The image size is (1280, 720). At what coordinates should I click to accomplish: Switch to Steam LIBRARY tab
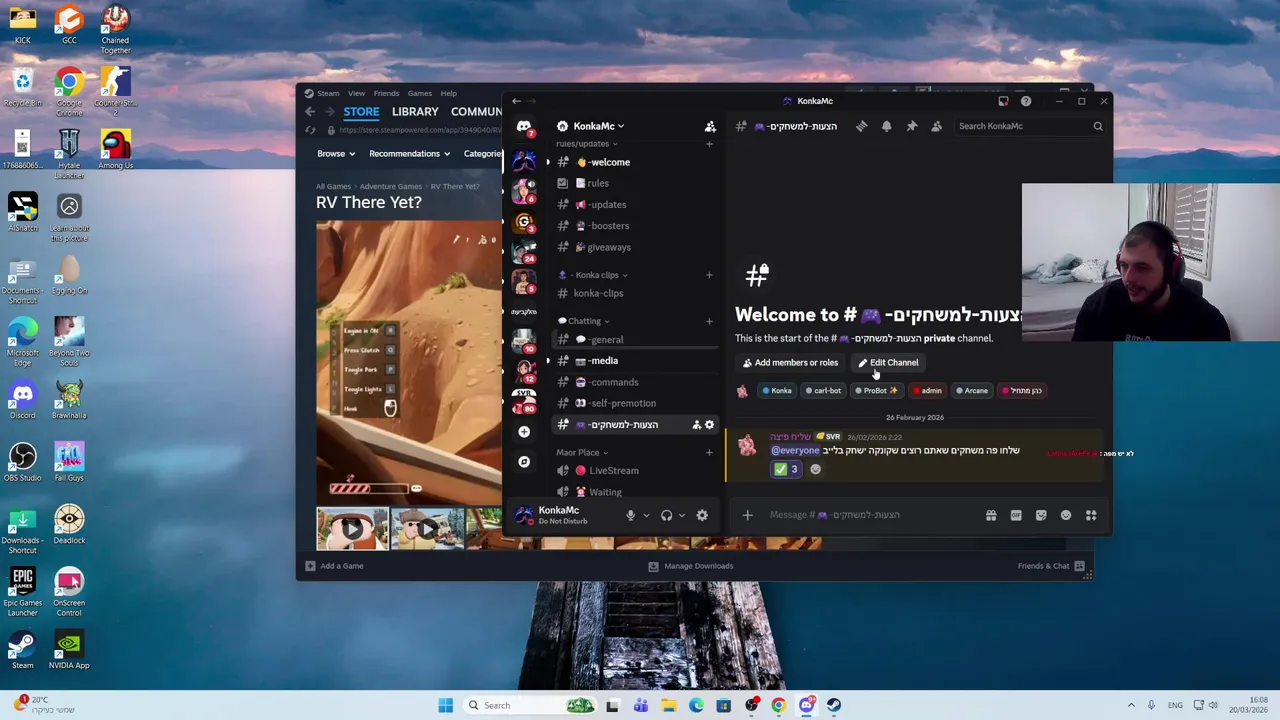(415, 112)
